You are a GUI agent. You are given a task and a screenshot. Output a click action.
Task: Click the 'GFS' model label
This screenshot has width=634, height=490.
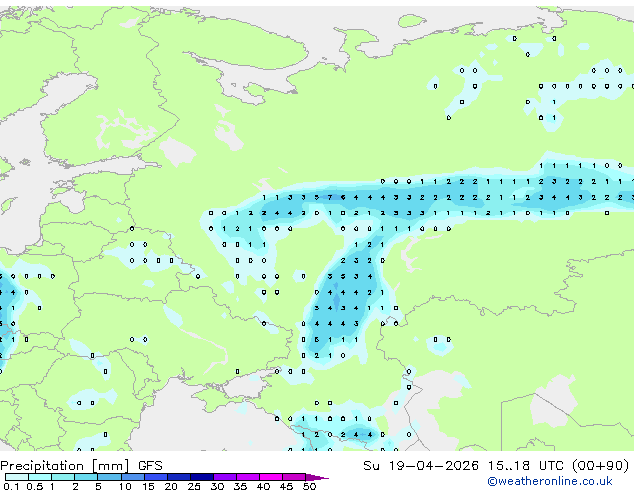(150, 466)
